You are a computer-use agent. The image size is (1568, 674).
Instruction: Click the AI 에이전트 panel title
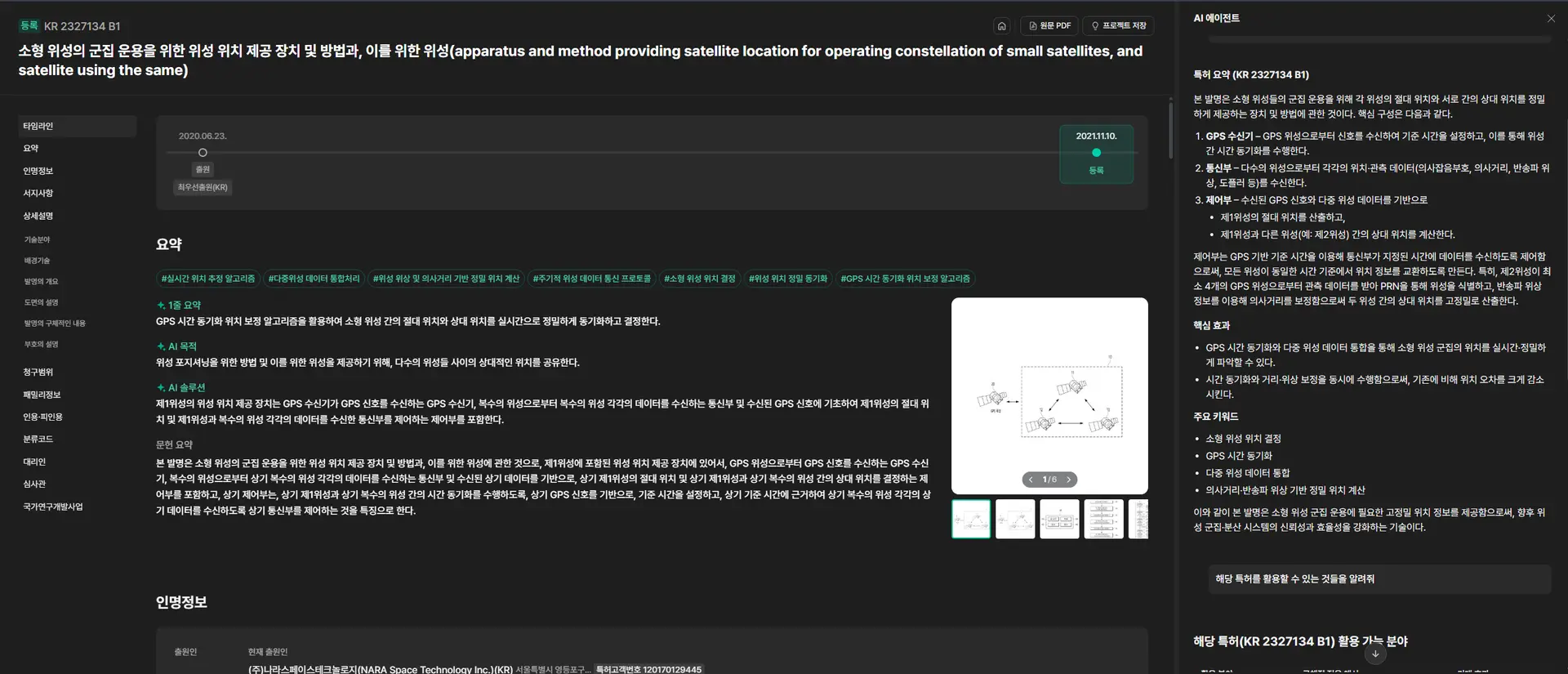click(1216, 18)
